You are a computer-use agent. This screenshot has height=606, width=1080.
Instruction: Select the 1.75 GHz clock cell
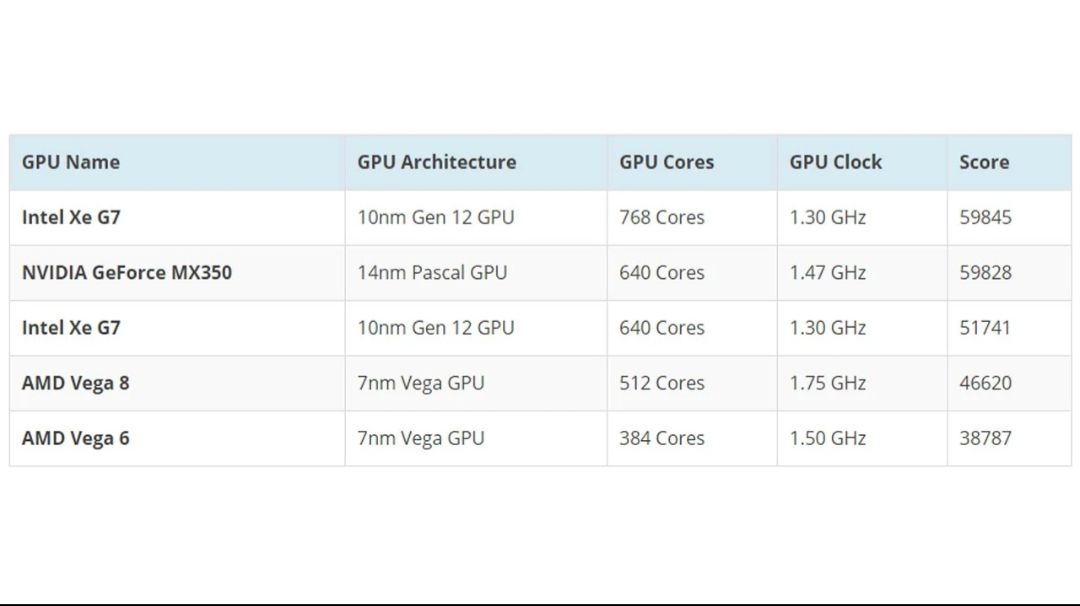pos(828,382)
